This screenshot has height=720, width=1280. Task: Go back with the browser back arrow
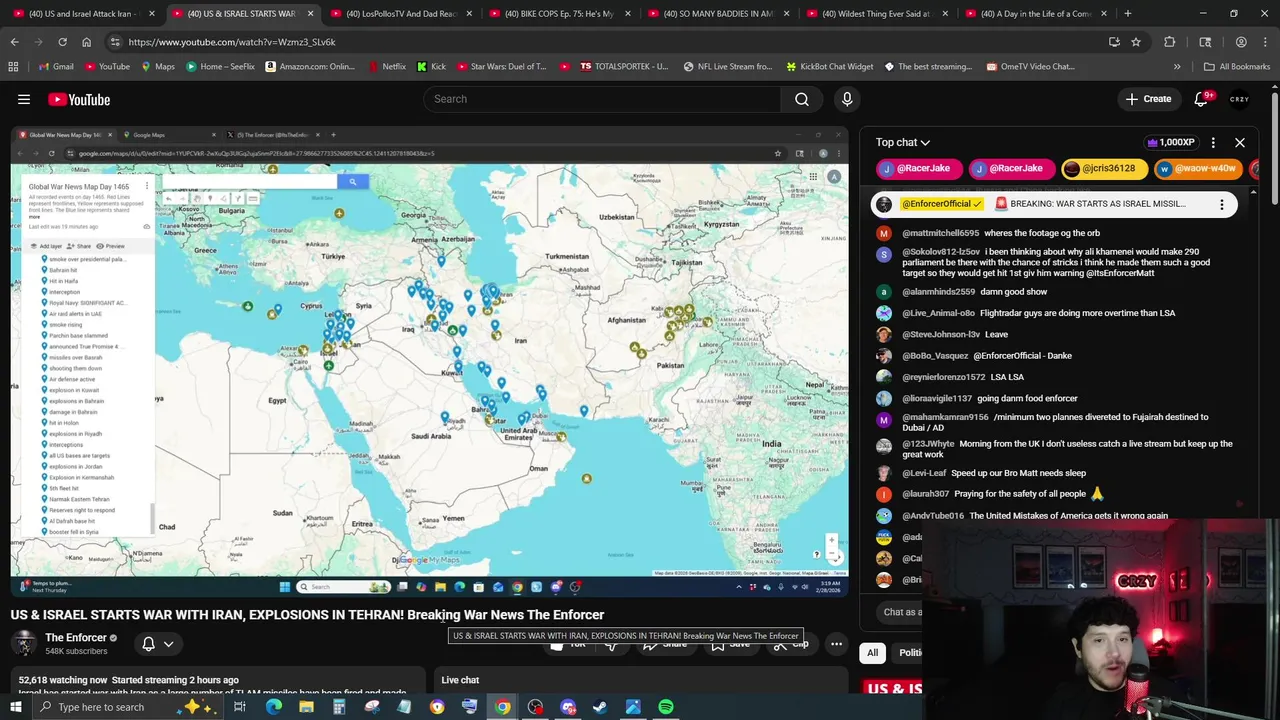[x=14, y=42]
